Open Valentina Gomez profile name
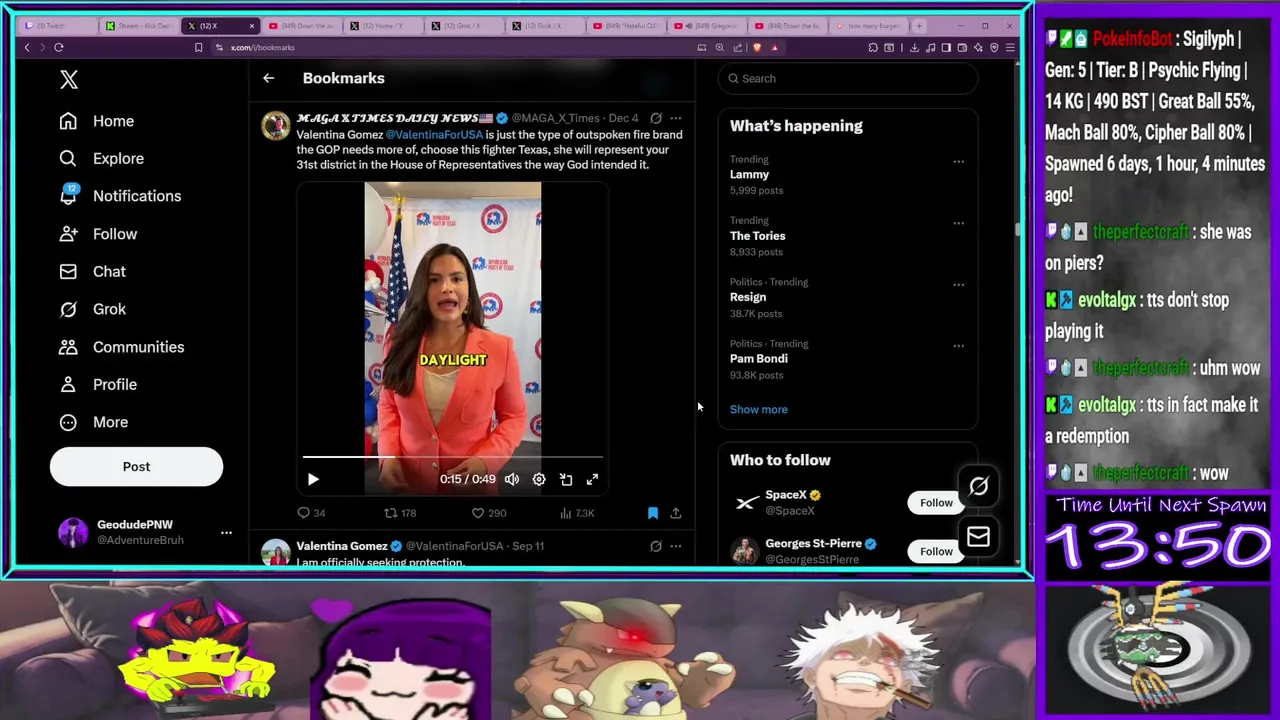This screenshot has height=720, width=1280. click(x=342, y=546)
